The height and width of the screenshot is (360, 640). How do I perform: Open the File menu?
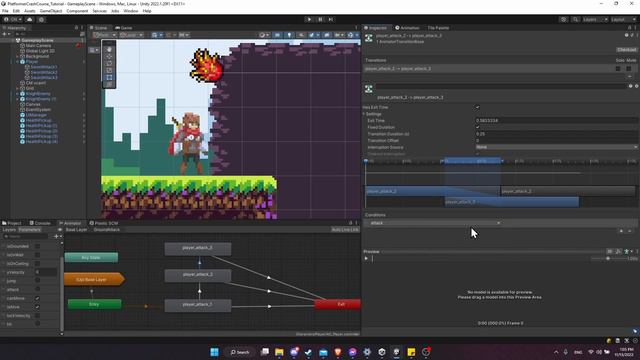tap(5, 11)
